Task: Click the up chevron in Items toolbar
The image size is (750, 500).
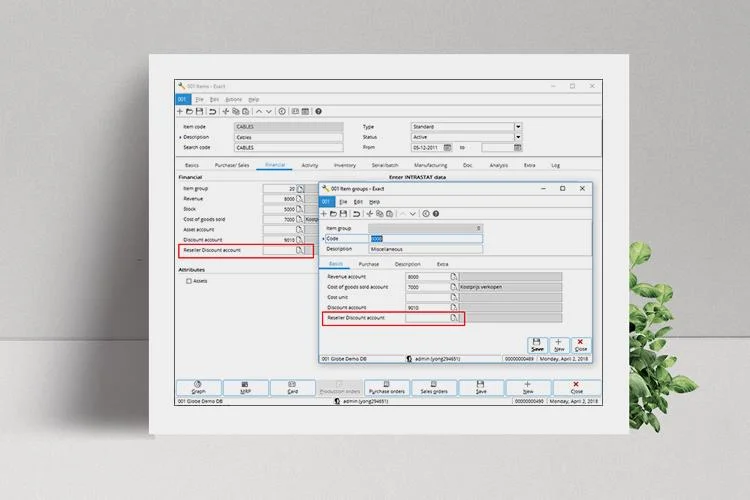Action: click(259, 111)
